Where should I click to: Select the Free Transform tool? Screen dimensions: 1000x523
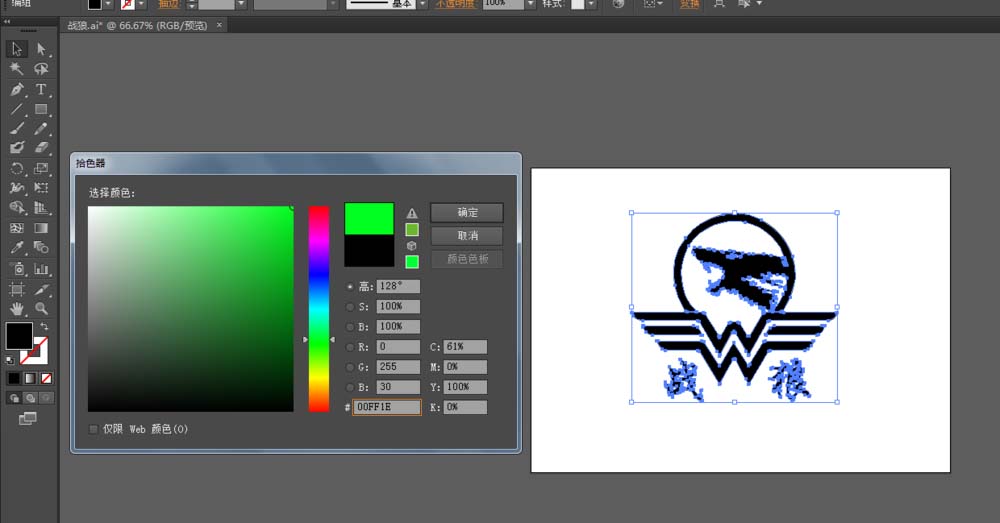[41, 188]
